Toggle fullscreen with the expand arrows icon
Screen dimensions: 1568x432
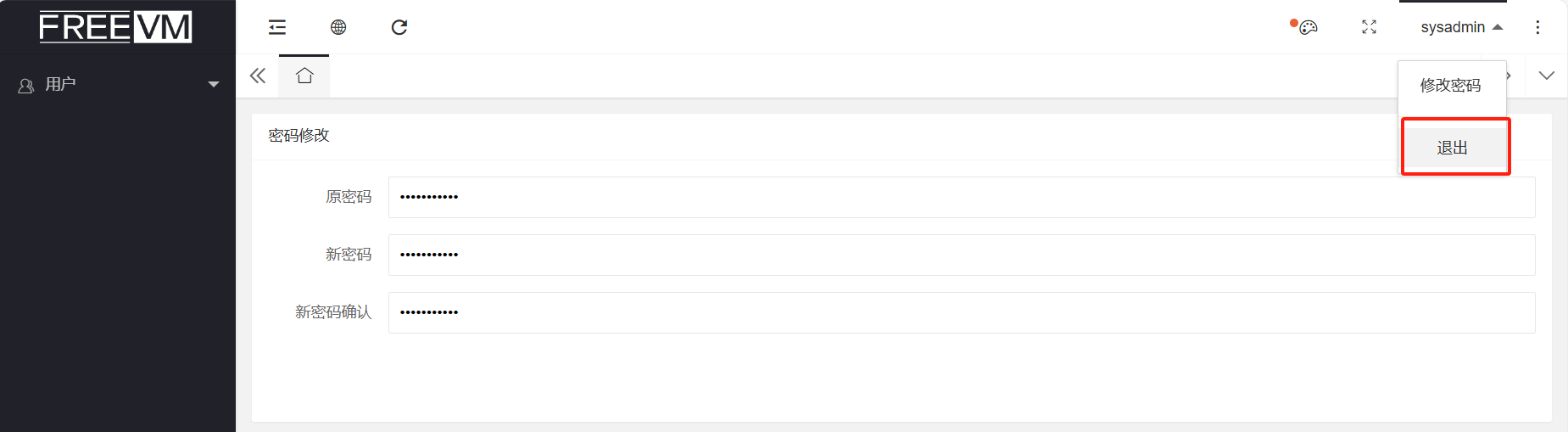1369,27
